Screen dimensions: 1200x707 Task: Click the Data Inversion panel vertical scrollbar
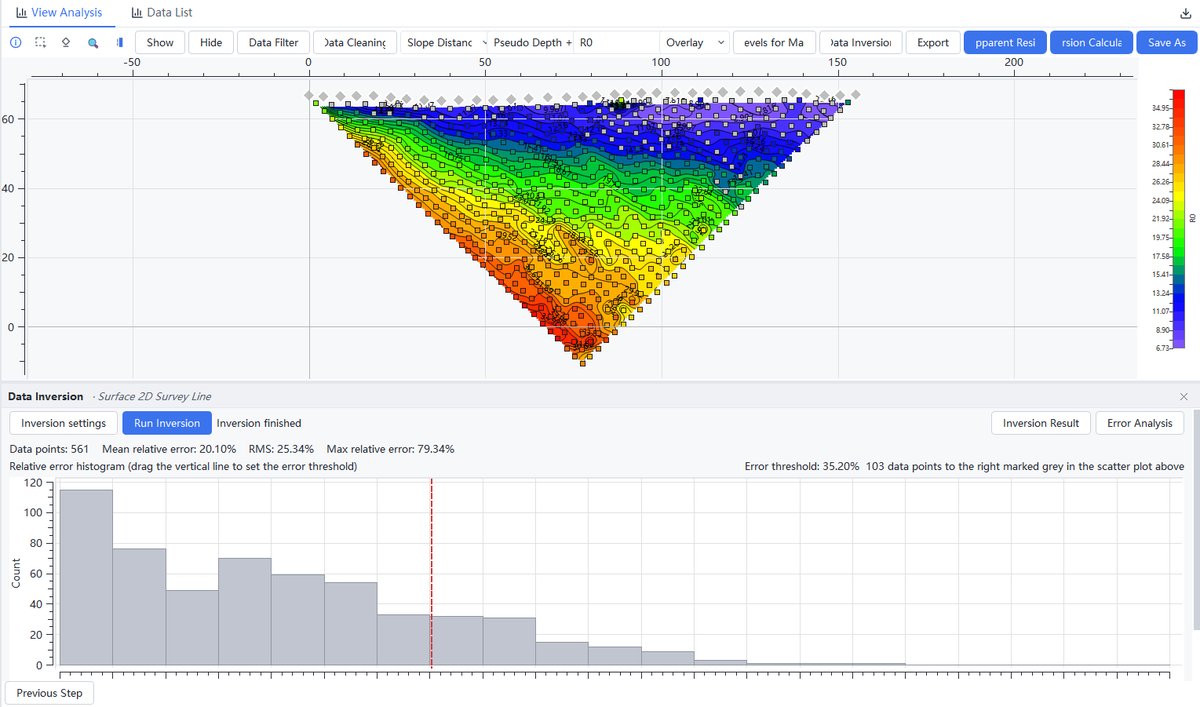click(1196, 520)
